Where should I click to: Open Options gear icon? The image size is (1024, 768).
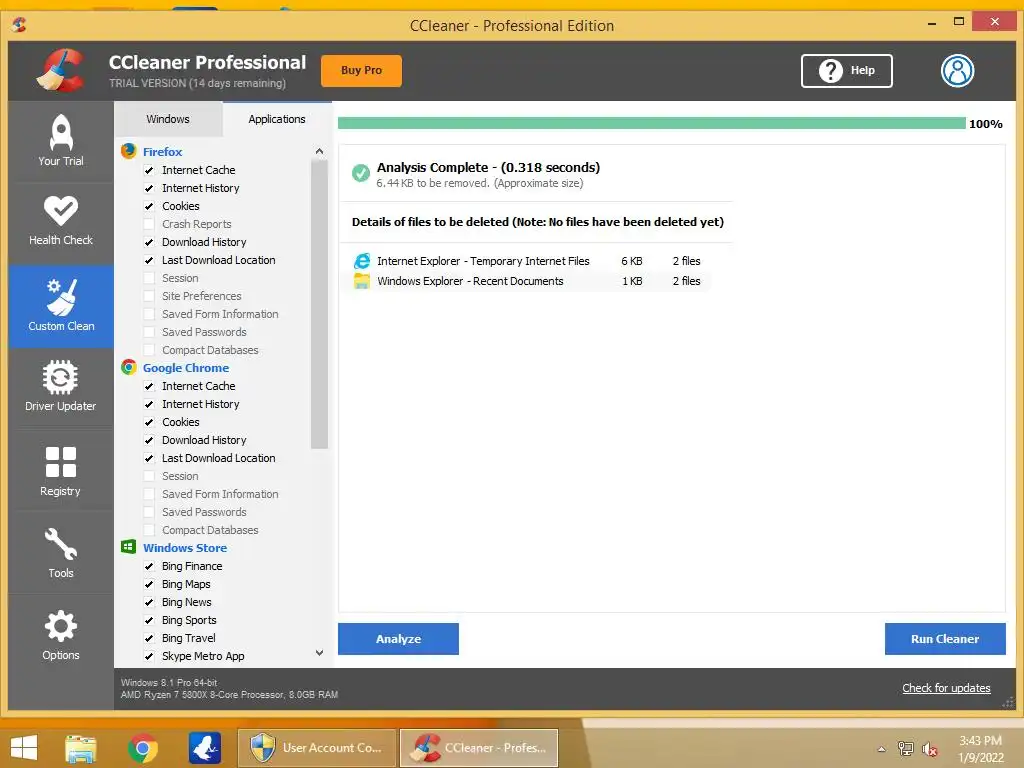click(61, 635)
